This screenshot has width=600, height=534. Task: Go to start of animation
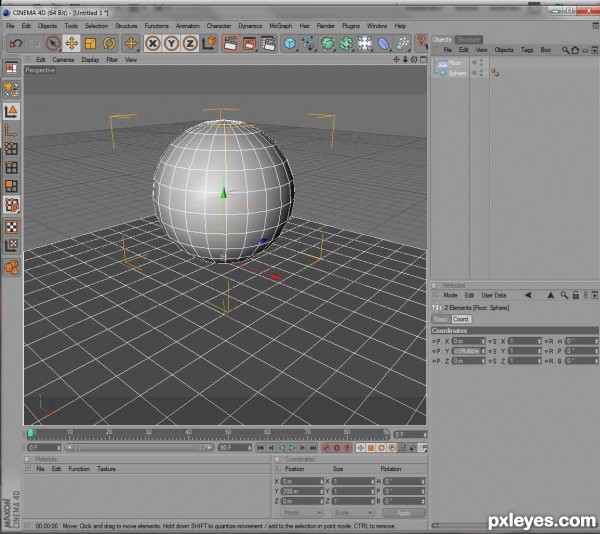point(260,448)
